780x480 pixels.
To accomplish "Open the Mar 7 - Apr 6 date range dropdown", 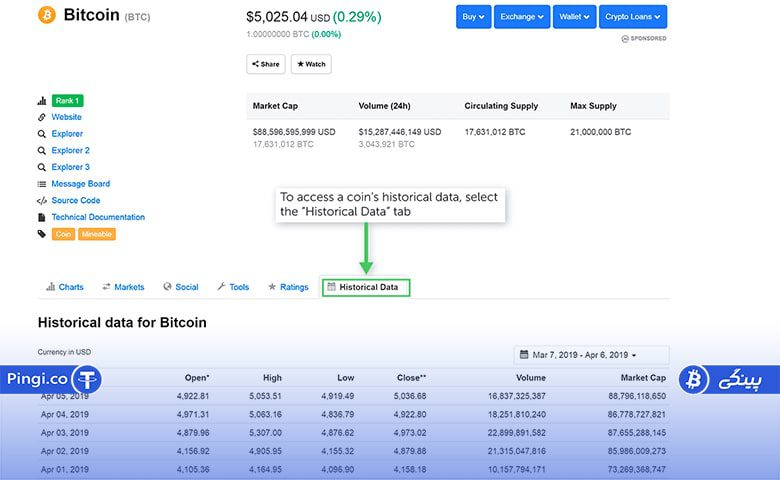I will 591,355.
